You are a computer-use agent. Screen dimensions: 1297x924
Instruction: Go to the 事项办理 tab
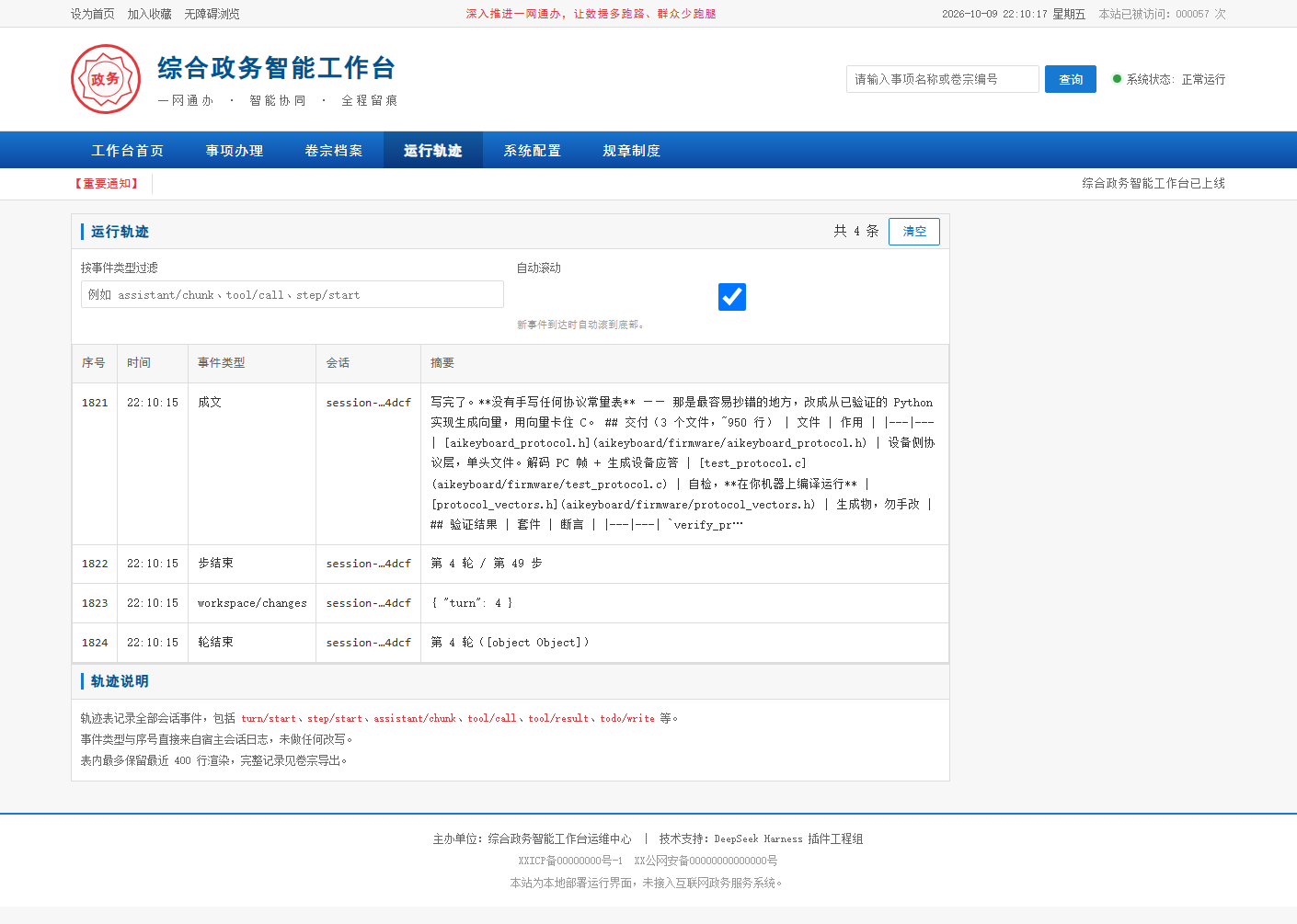235,151
